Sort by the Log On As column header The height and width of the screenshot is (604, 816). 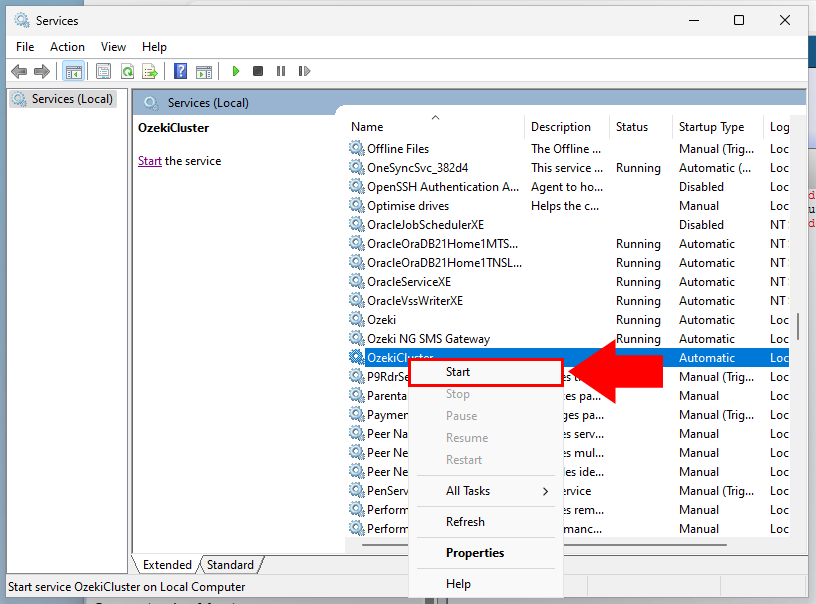(x=777, y=127)
